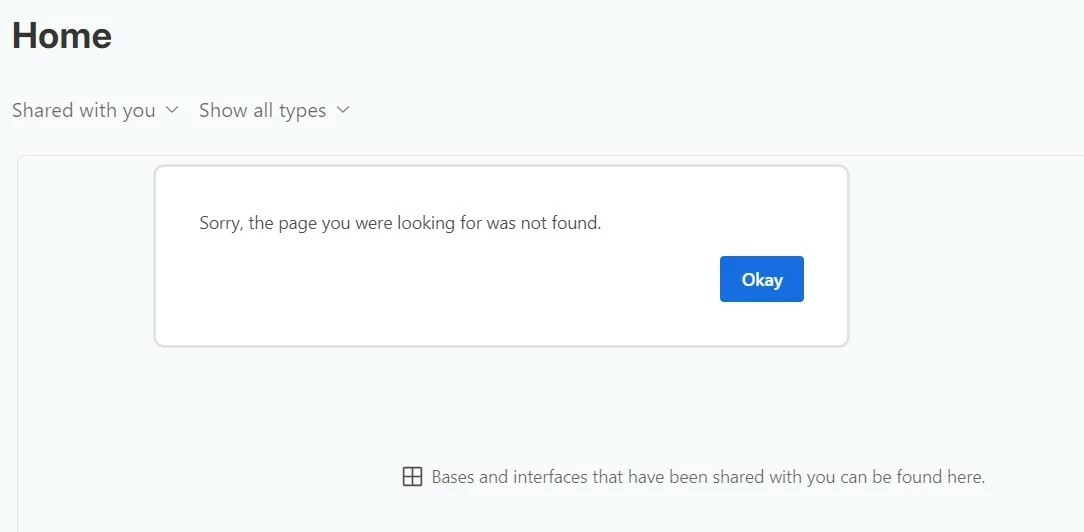The image size is (1084, 532).
Task: Click the 'page was not found' message text
Action: pyautogui.click(x=400, y=223)
